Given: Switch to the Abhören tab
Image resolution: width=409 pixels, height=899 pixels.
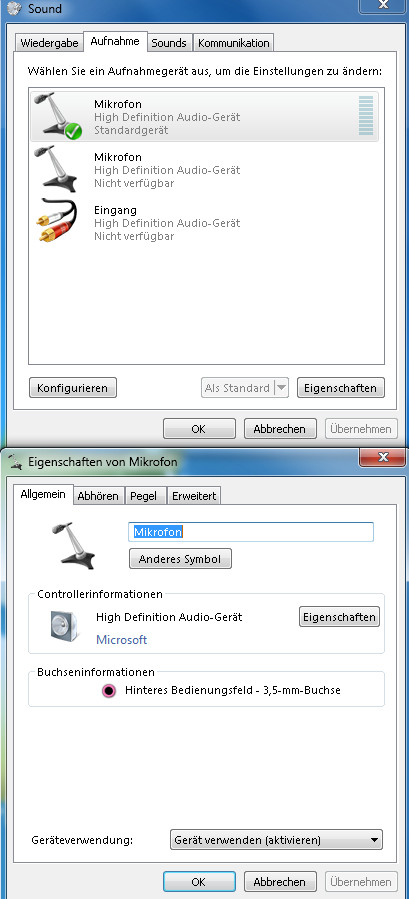Looking at the screenshot, I should tap(98, 496).
